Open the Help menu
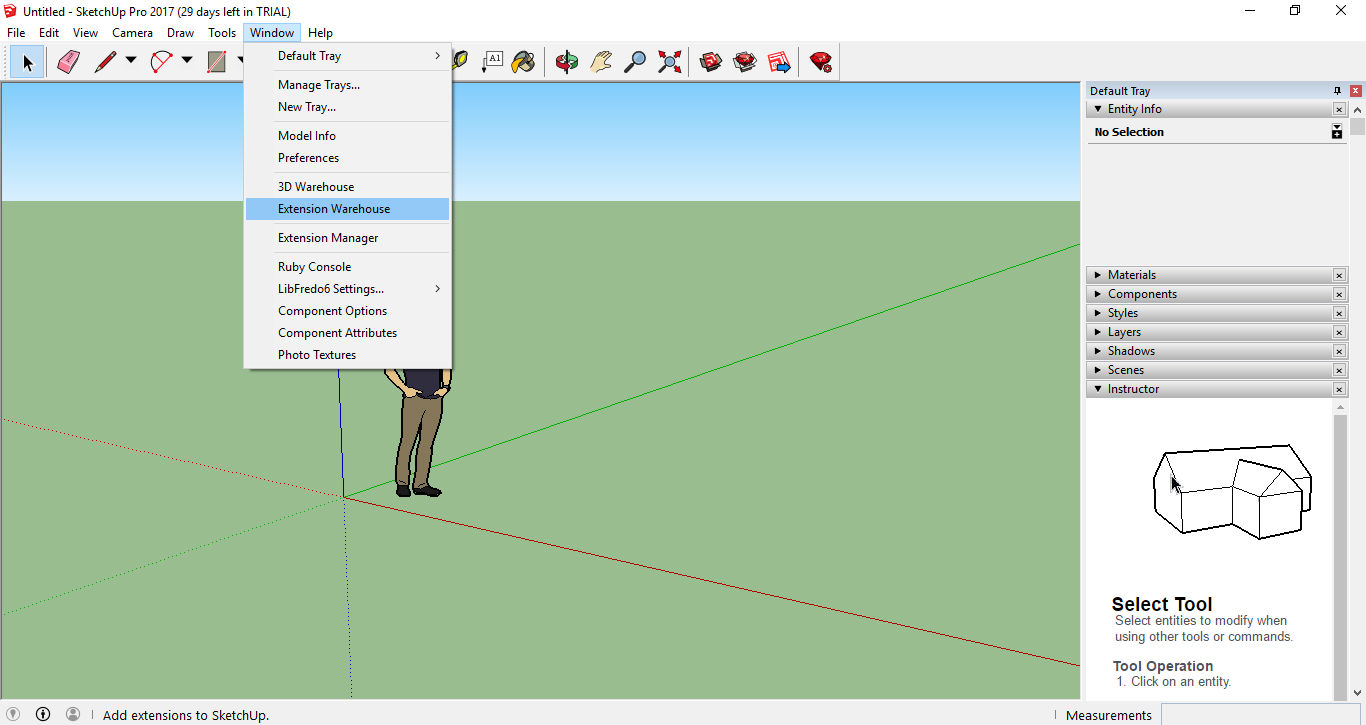Viewport: 1366px width, 725px height. [320, 33]
